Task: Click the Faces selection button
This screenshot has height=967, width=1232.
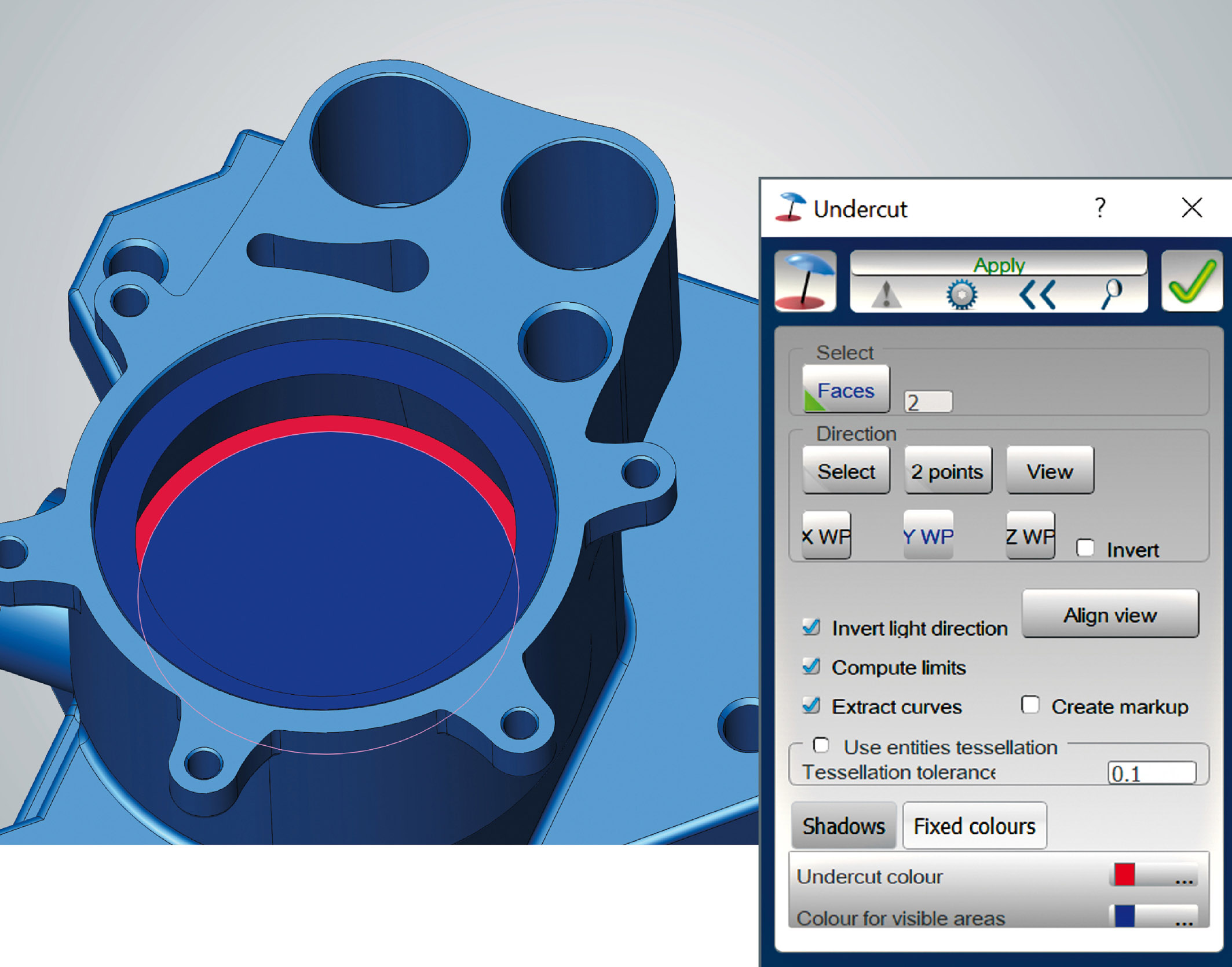Action: coord(846,390)
